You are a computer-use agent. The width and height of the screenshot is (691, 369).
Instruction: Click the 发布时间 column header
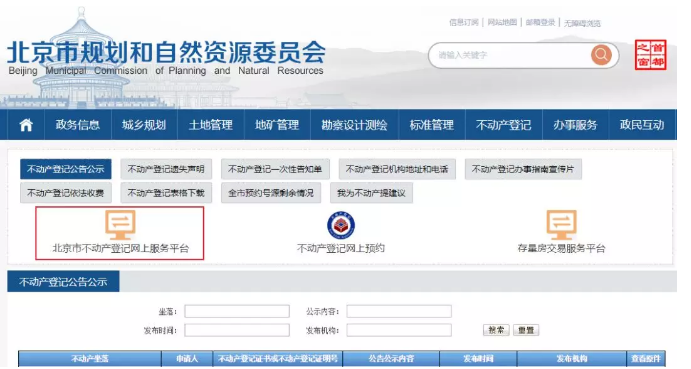(x=479, y=359)
